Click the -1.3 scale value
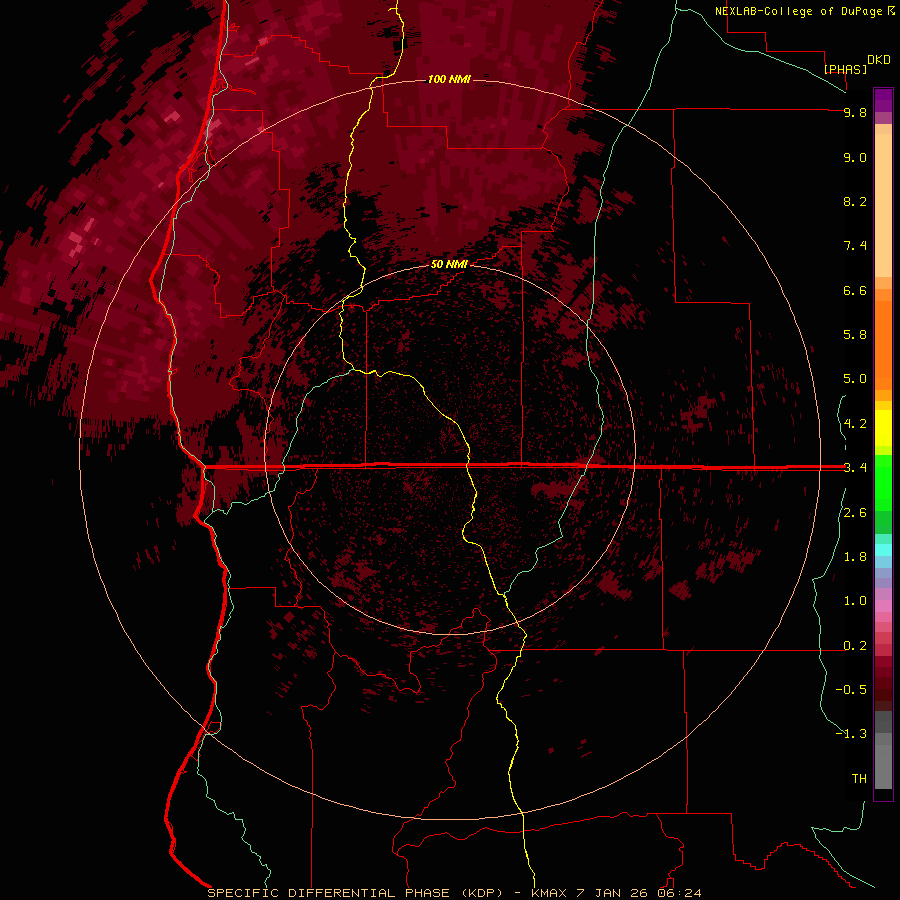Image resolution: width=900 pixels, height=900 pixels. [851, 734]
